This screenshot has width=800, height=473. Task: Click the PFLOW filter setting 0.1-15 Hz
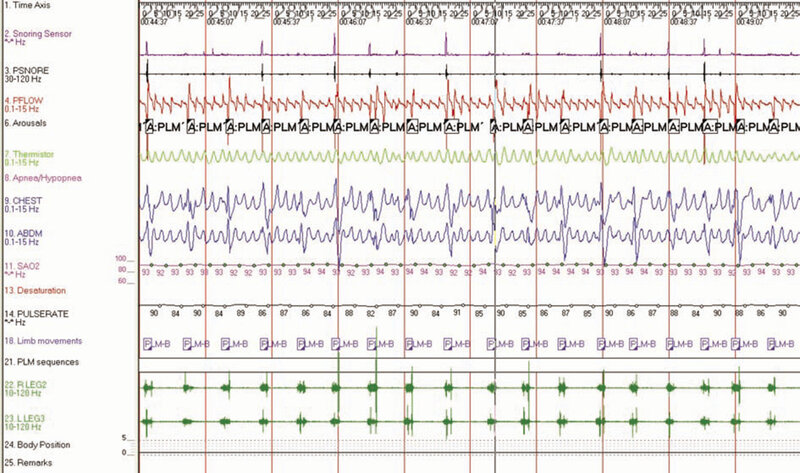[x=21, y=109]
